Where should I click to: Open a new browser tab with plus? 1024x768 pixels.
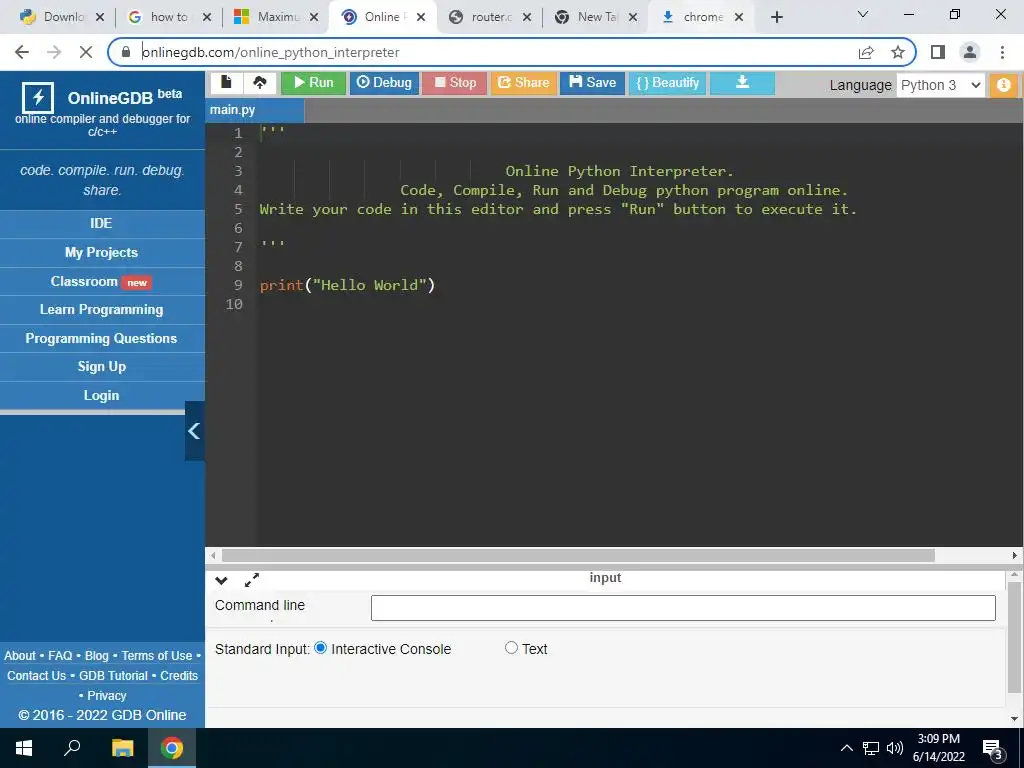click(x=776, y=18)
